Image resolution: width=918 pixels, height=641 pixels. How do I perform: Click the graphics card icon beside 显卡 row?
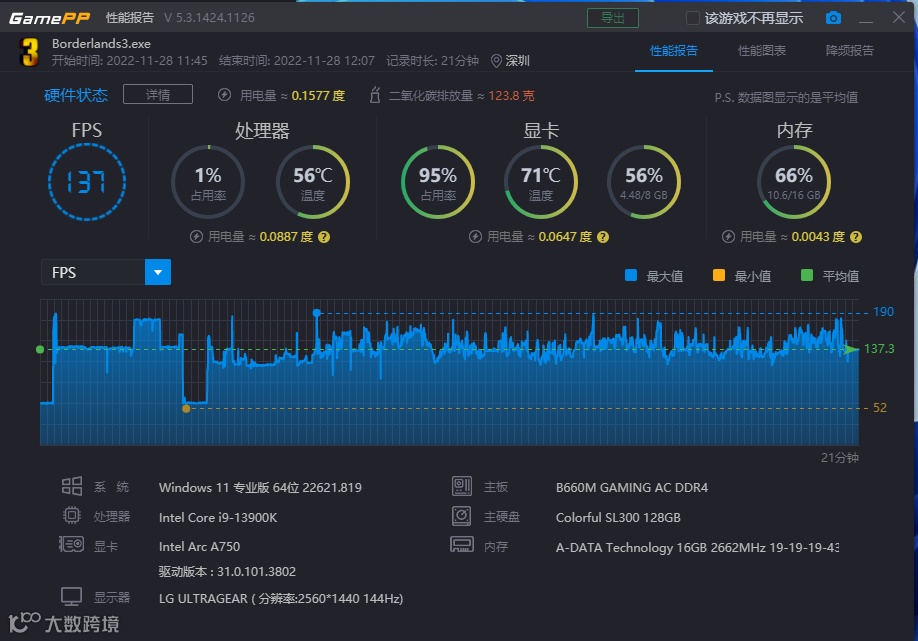click(x=71, y=545)
